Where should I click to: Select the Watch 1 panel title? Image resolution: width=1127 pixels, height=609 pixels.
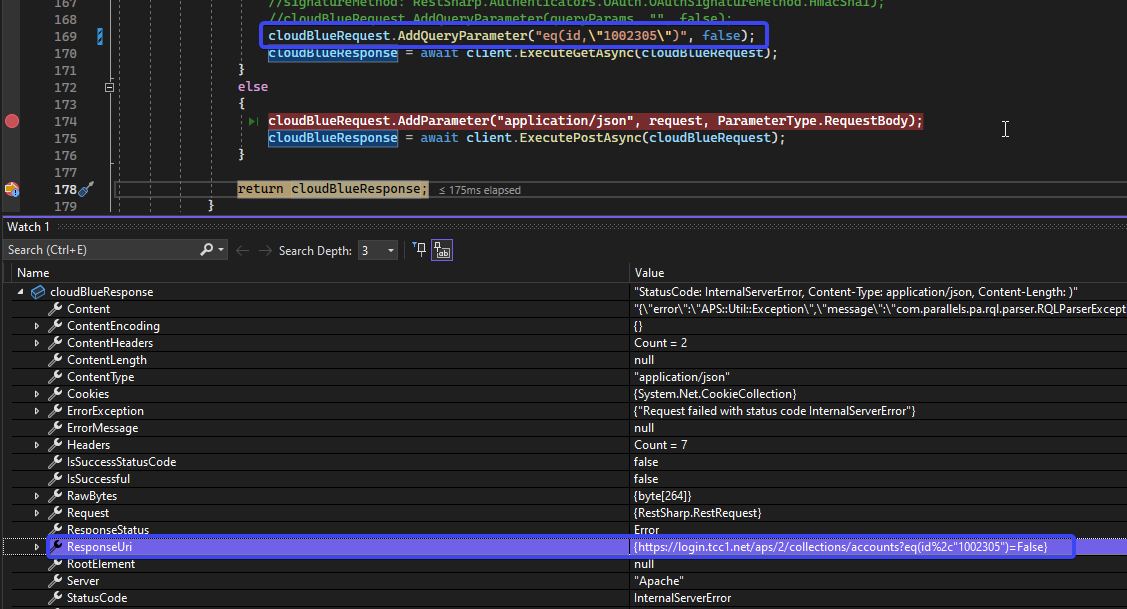pos(27,227)
